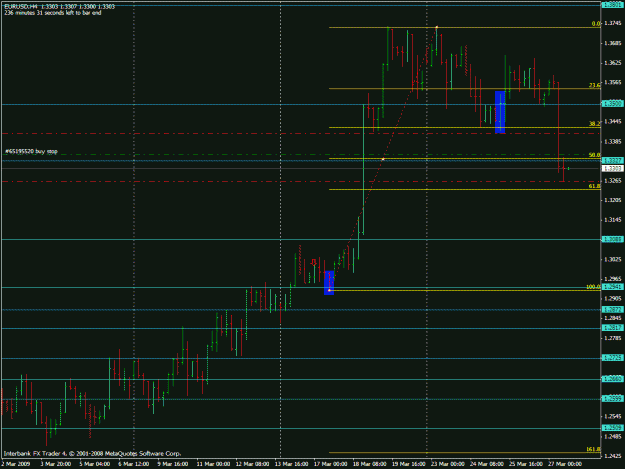Click the '11 Mar 00:00' time axis label
The height and width of the screenshot is (469, 625).
213,464
